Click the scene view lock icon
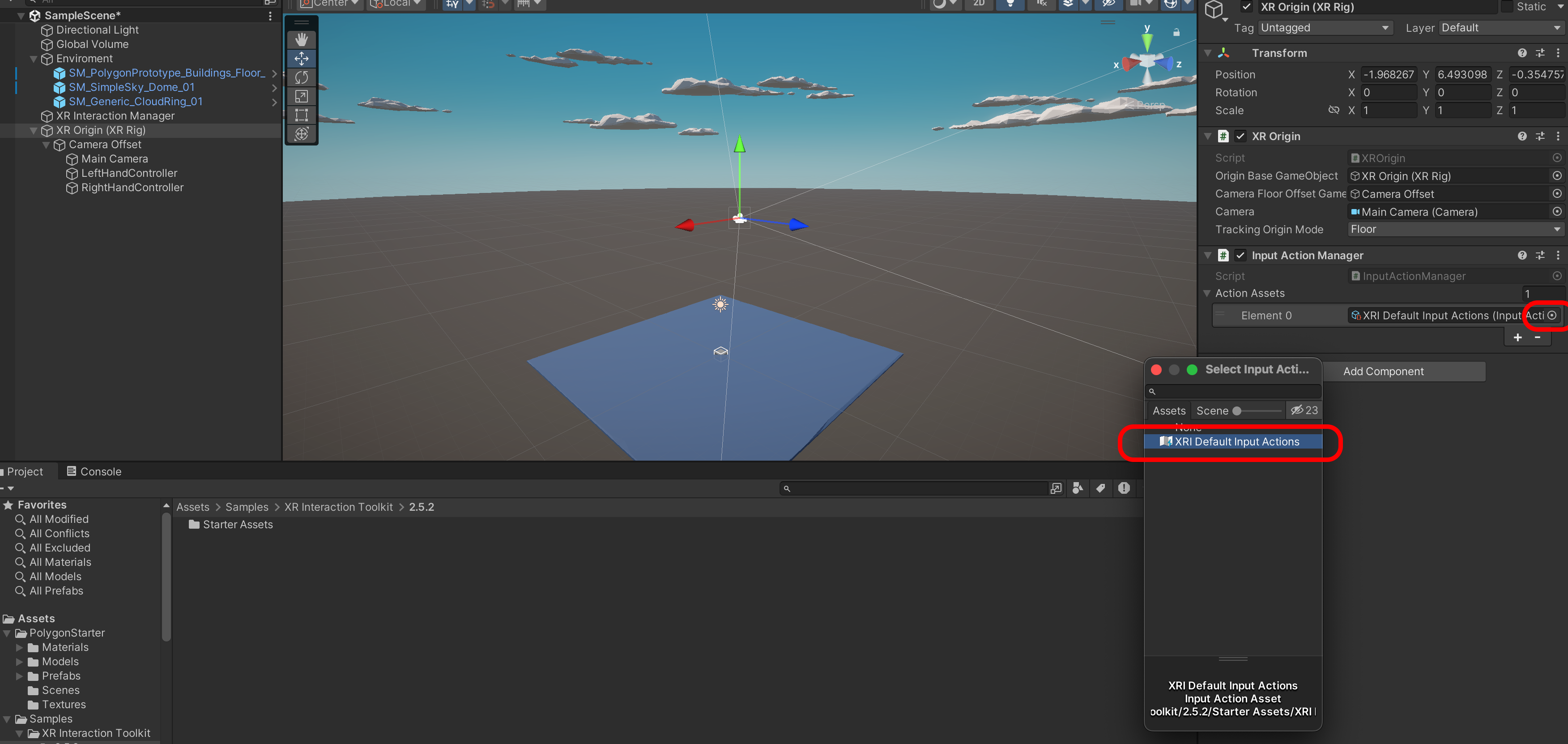Screen dimensions: 1568x744 coord(1176,32)
